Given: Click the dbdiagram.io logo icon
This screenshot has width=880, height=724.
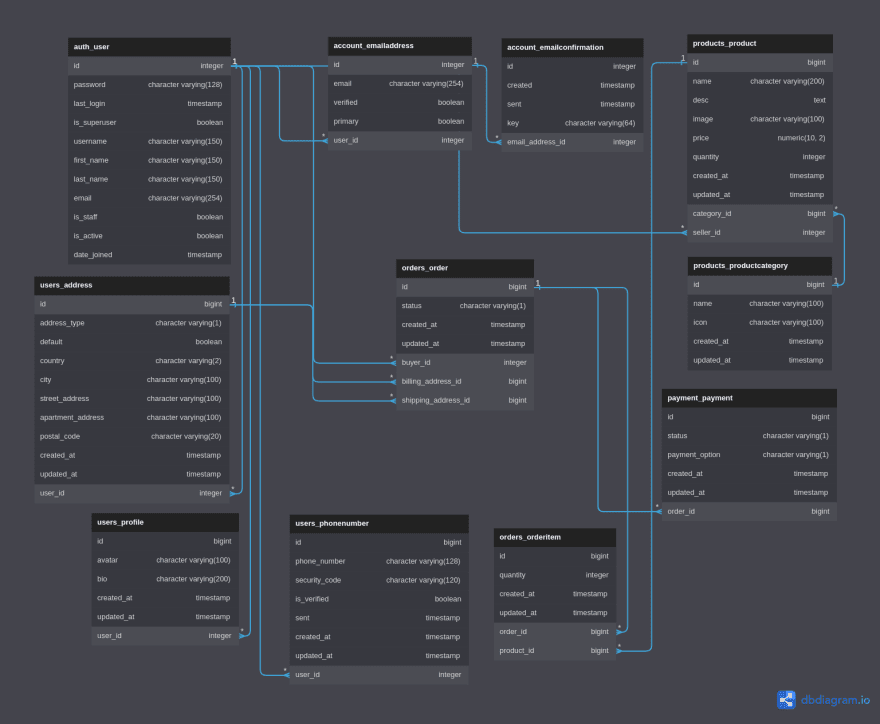Looking at the screenshot, I should pos(786,700).
